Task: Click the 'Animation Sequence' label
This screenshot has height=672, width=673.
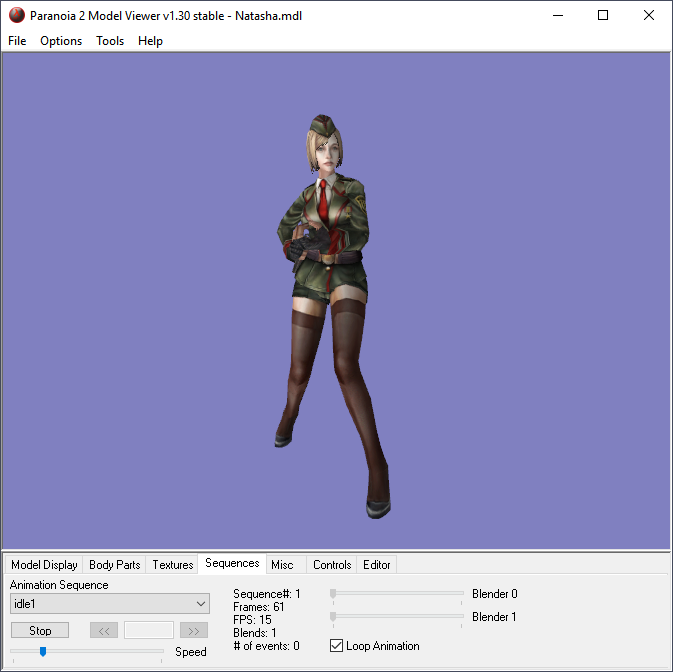Action: point(59,585)
